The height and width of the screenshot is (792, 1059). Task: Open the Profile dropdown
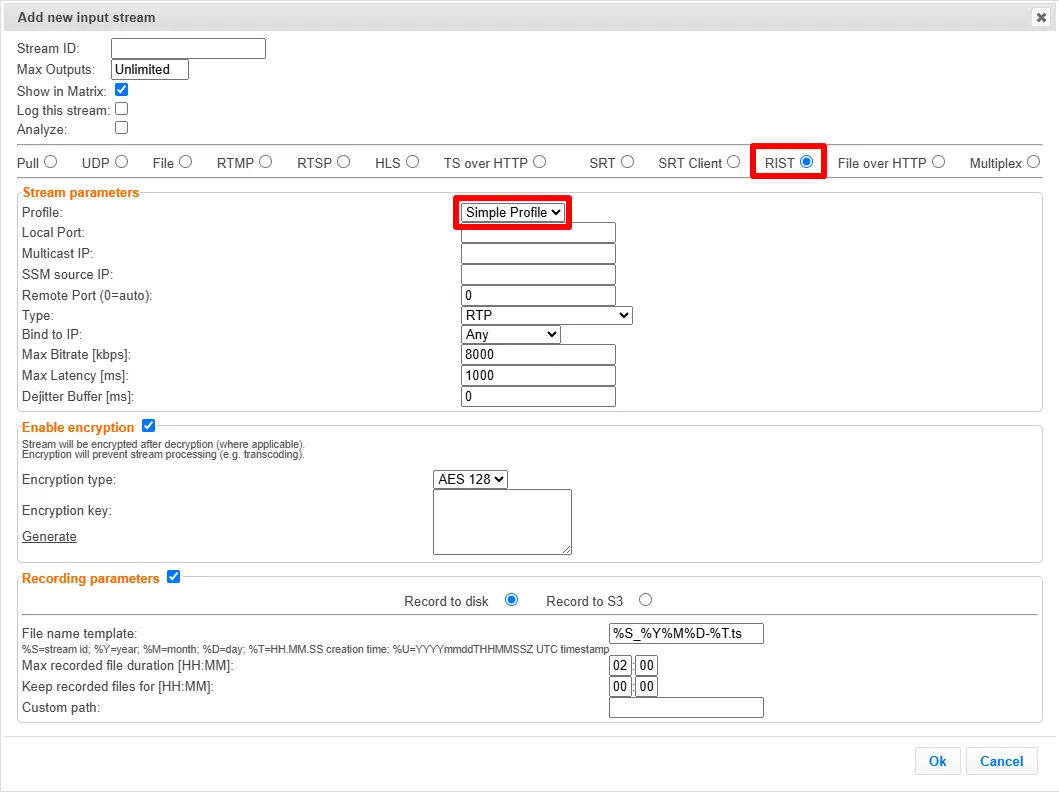point(513,212)
